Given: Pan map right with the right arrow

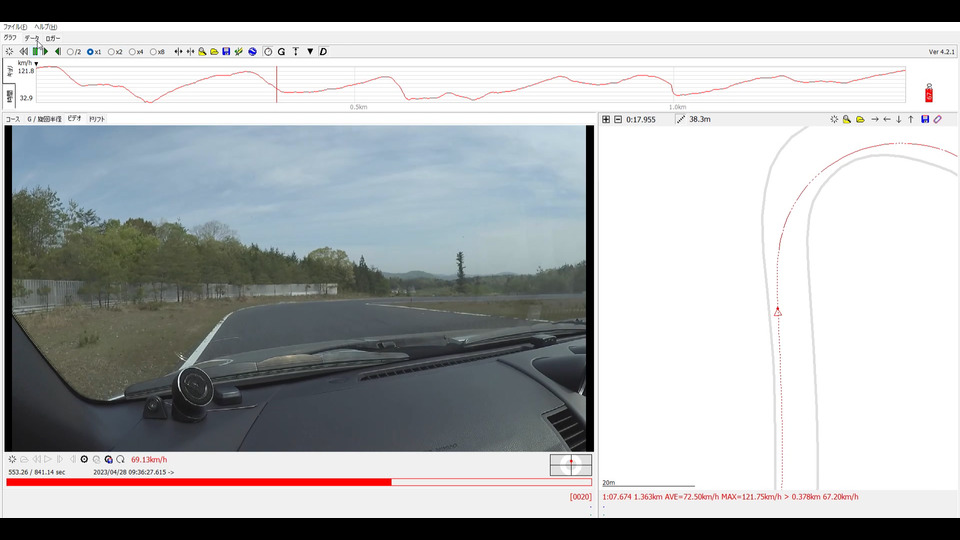Looking at the screenshot, I should [874, 119].
